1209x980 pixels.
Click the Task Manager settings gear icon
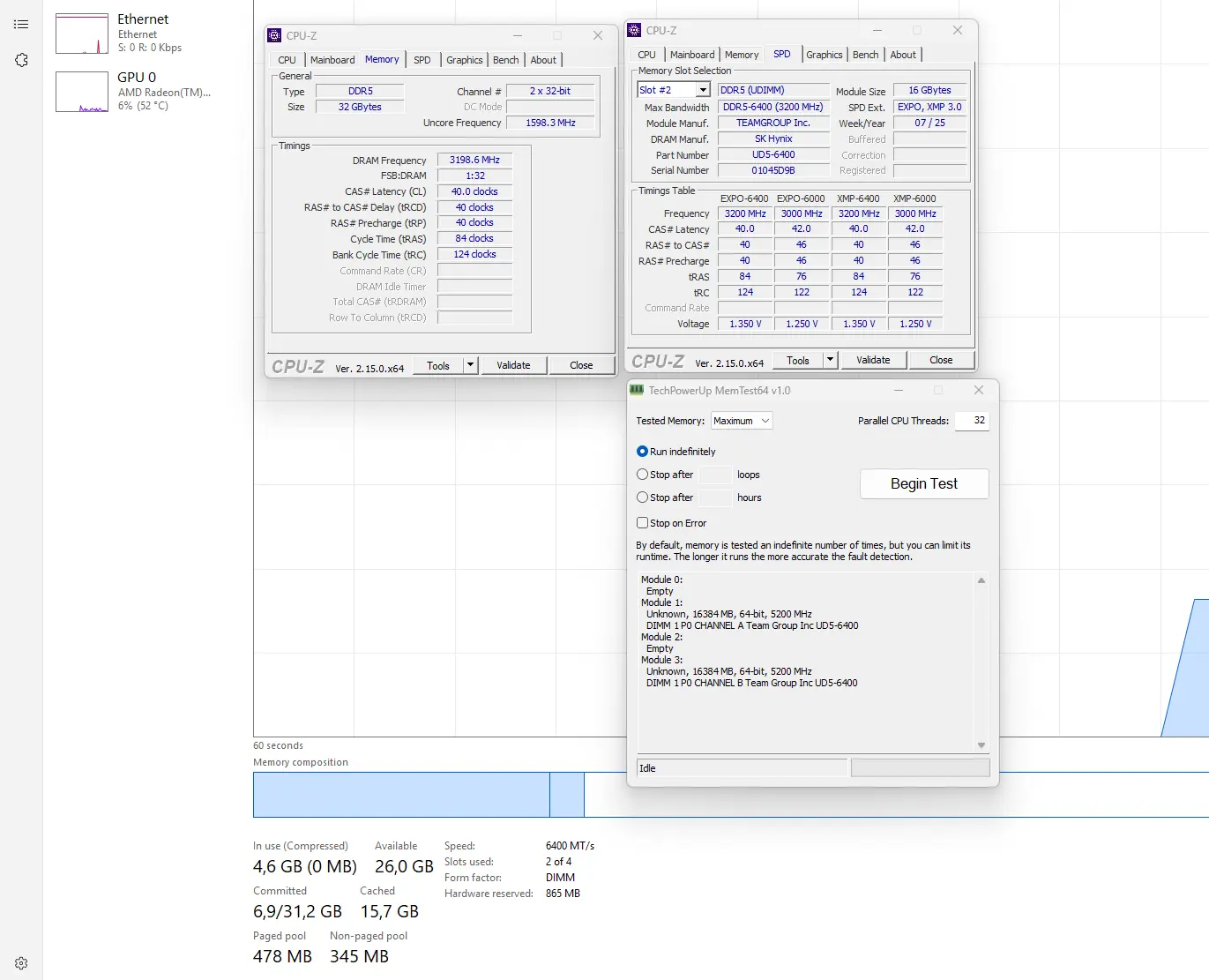pos(21,963)
